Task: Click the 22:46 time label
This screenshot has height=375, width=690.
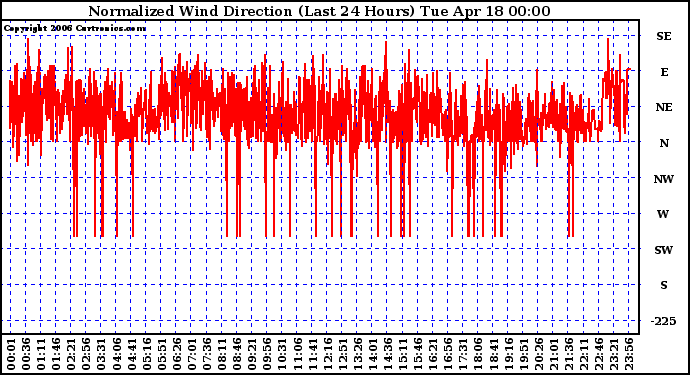Action: tap(598, 354)
